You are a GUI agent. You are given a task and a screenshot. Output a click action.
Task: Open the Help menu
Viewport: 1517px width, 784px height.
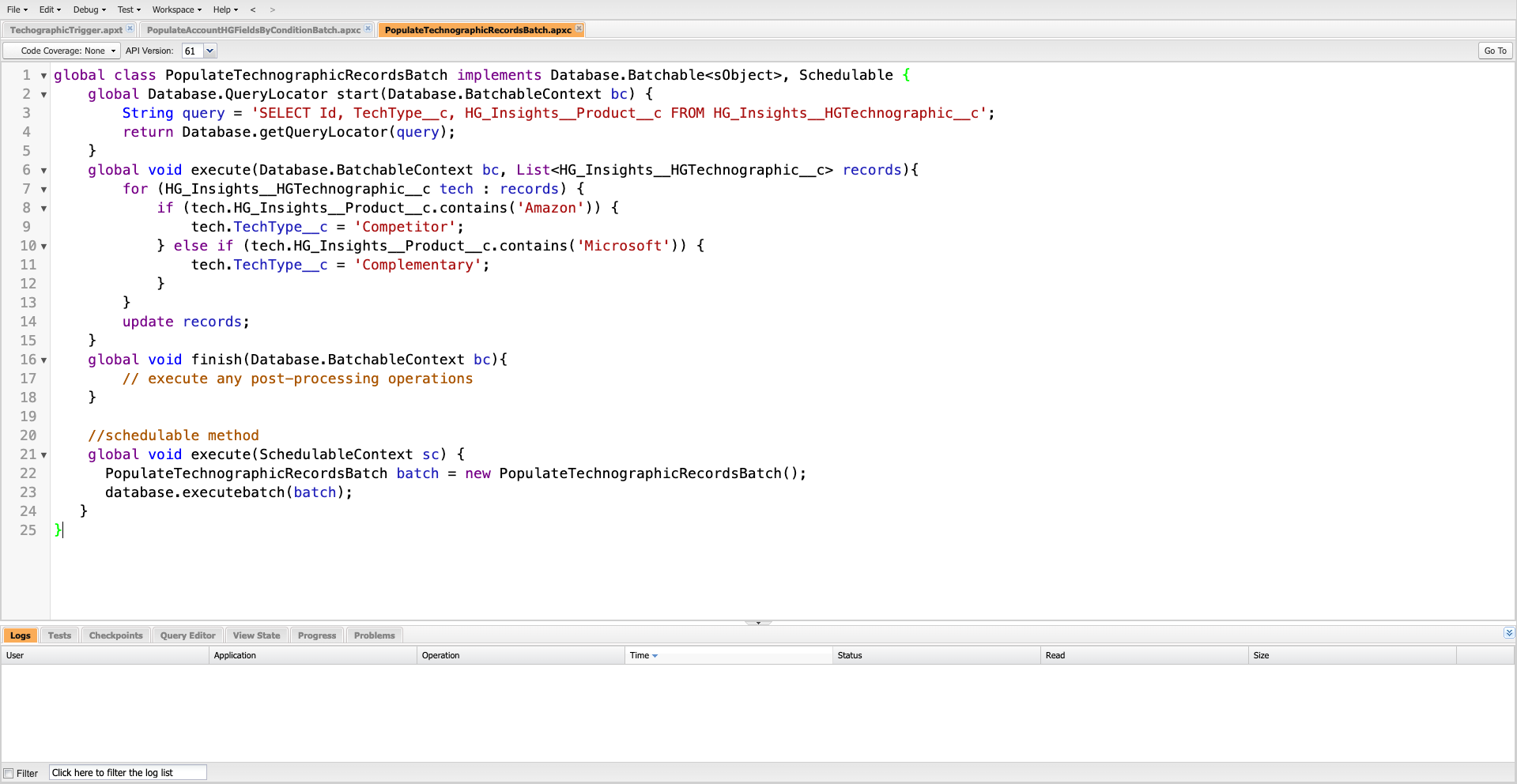pos(225,9)
